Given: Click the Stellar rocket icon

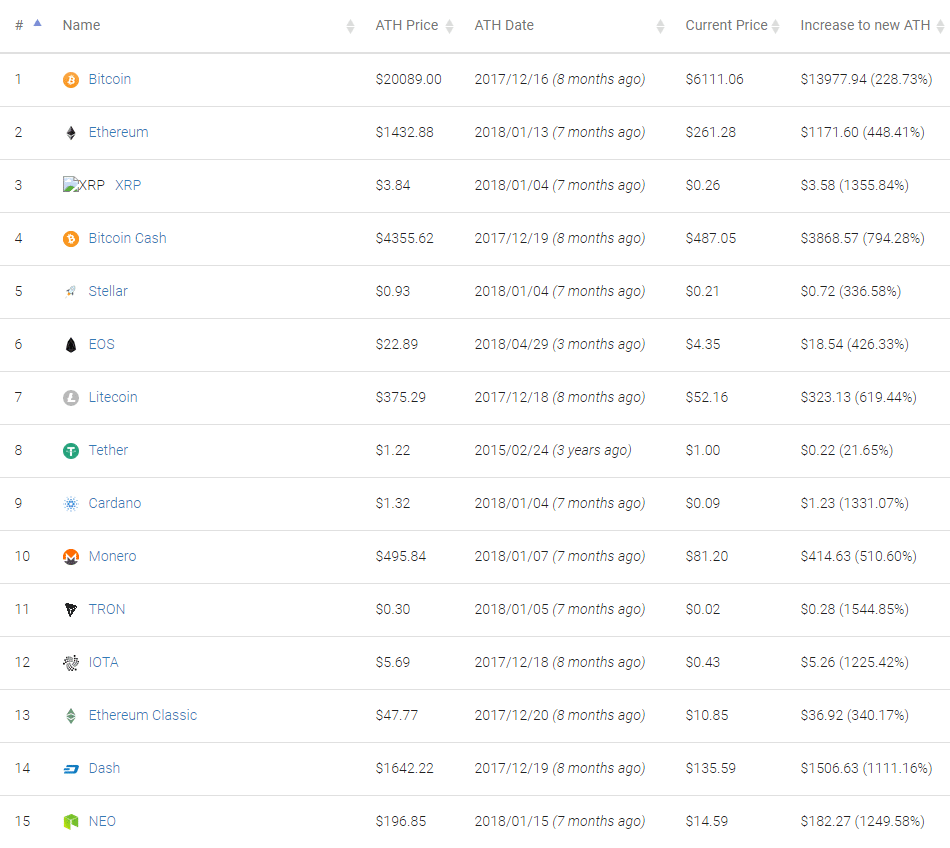Looking at the screenshot, I should pyautogui.click(x=71, y=291).
